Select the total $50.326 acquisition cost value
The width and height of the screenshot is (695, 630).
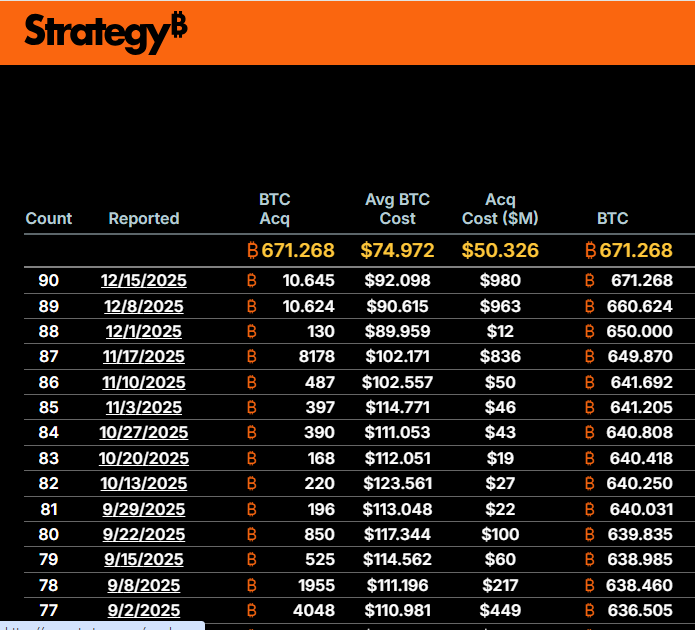500,250
